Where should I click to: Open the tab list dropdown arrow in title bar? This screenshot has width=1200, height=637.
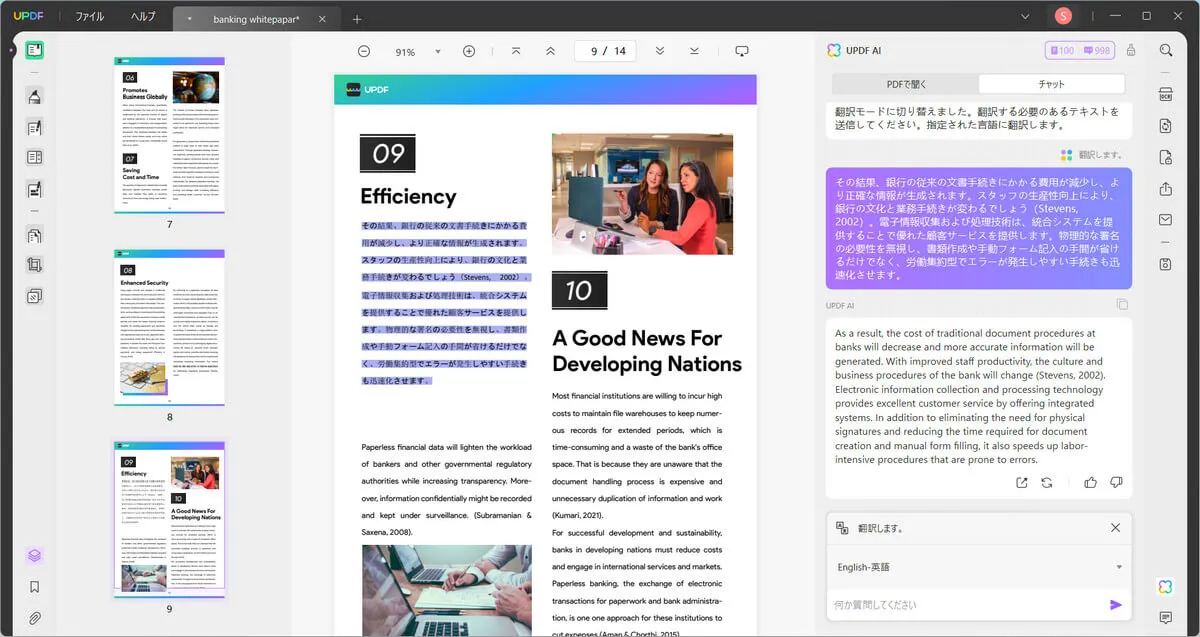tap(1025, 17)
